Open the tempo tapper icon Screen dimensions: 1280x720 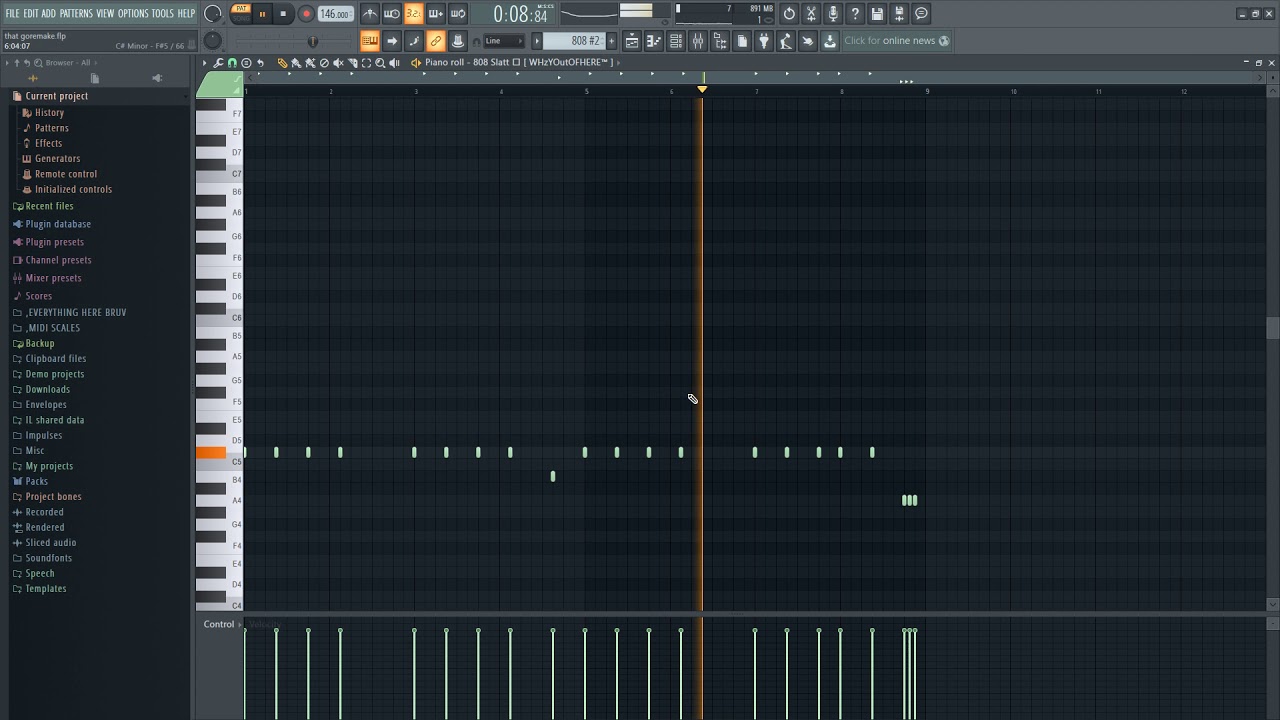[785, 41]
